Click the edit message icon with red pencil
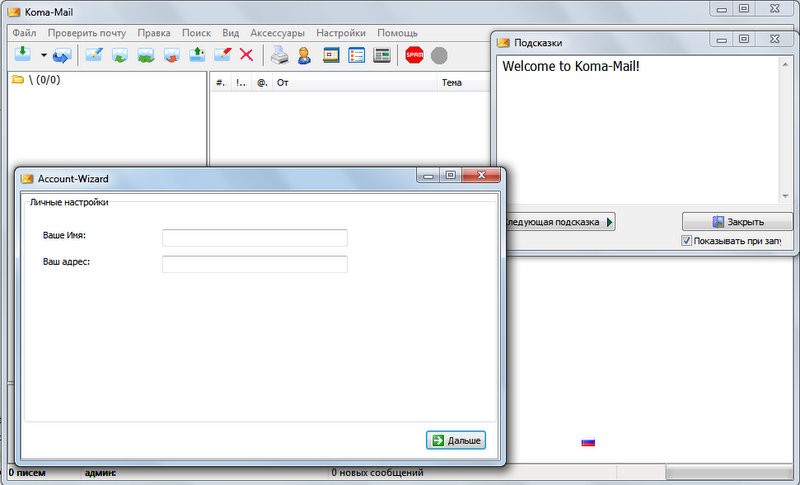800x485 pixels. pos(222,55)
